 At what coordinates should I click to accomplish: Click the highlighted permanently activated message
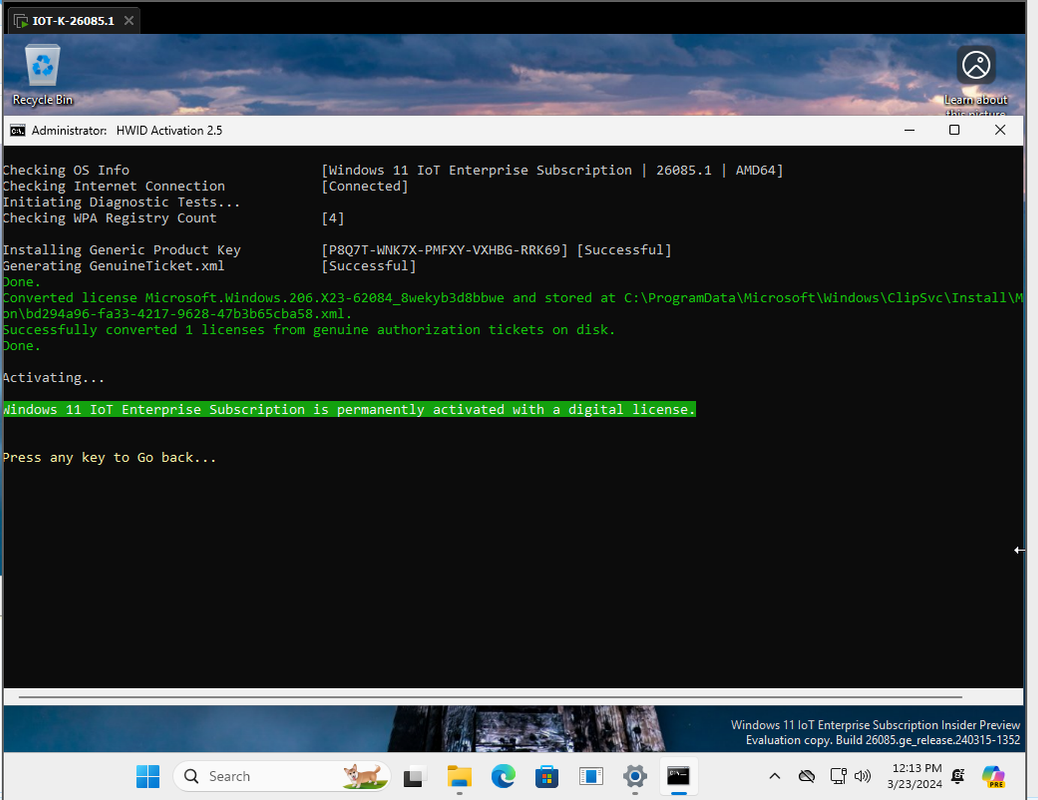[x=349, y=409]
